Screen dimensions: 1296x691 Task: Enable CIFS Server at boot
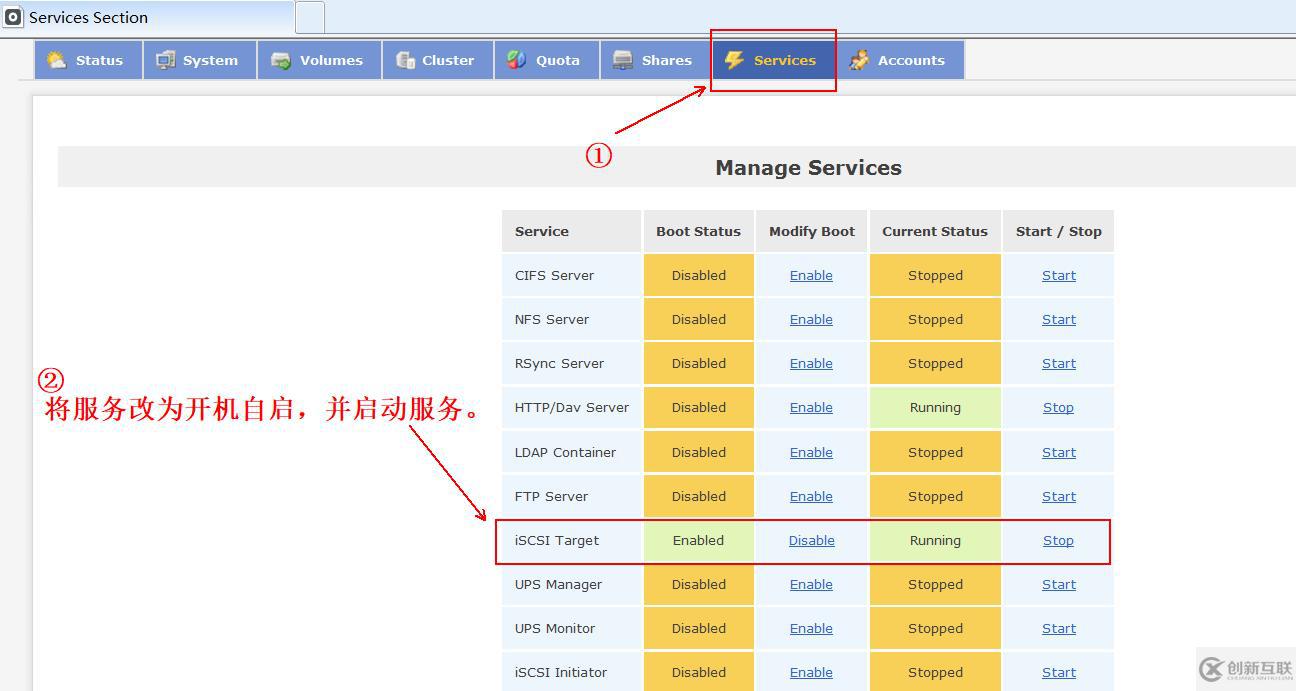811,276
